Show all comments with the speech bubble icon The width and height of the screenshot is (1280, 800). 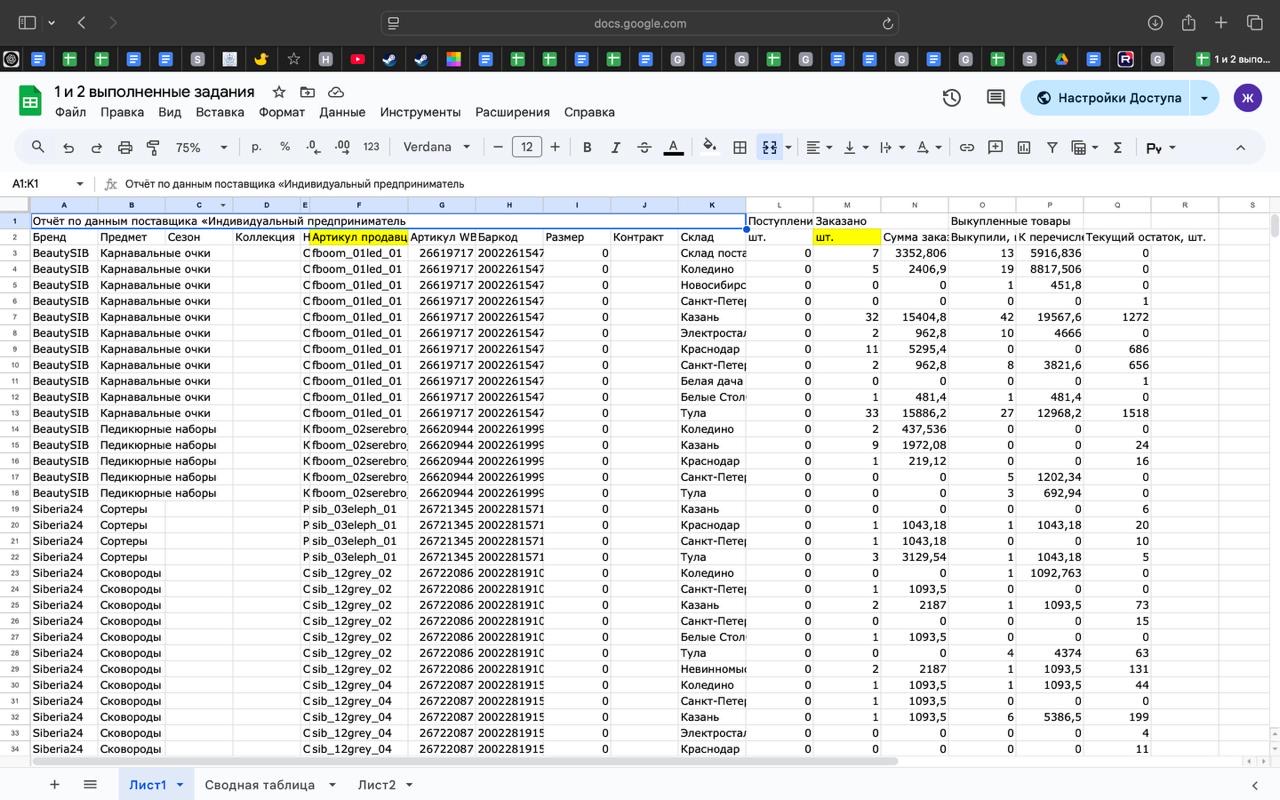[996, 98]
